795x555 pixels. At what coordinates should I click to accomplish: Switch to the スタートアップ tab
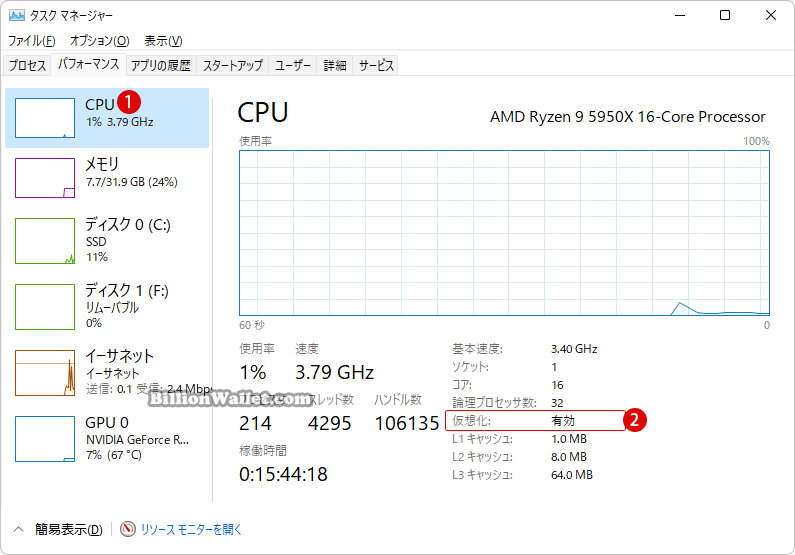click(x=233, y=65)
